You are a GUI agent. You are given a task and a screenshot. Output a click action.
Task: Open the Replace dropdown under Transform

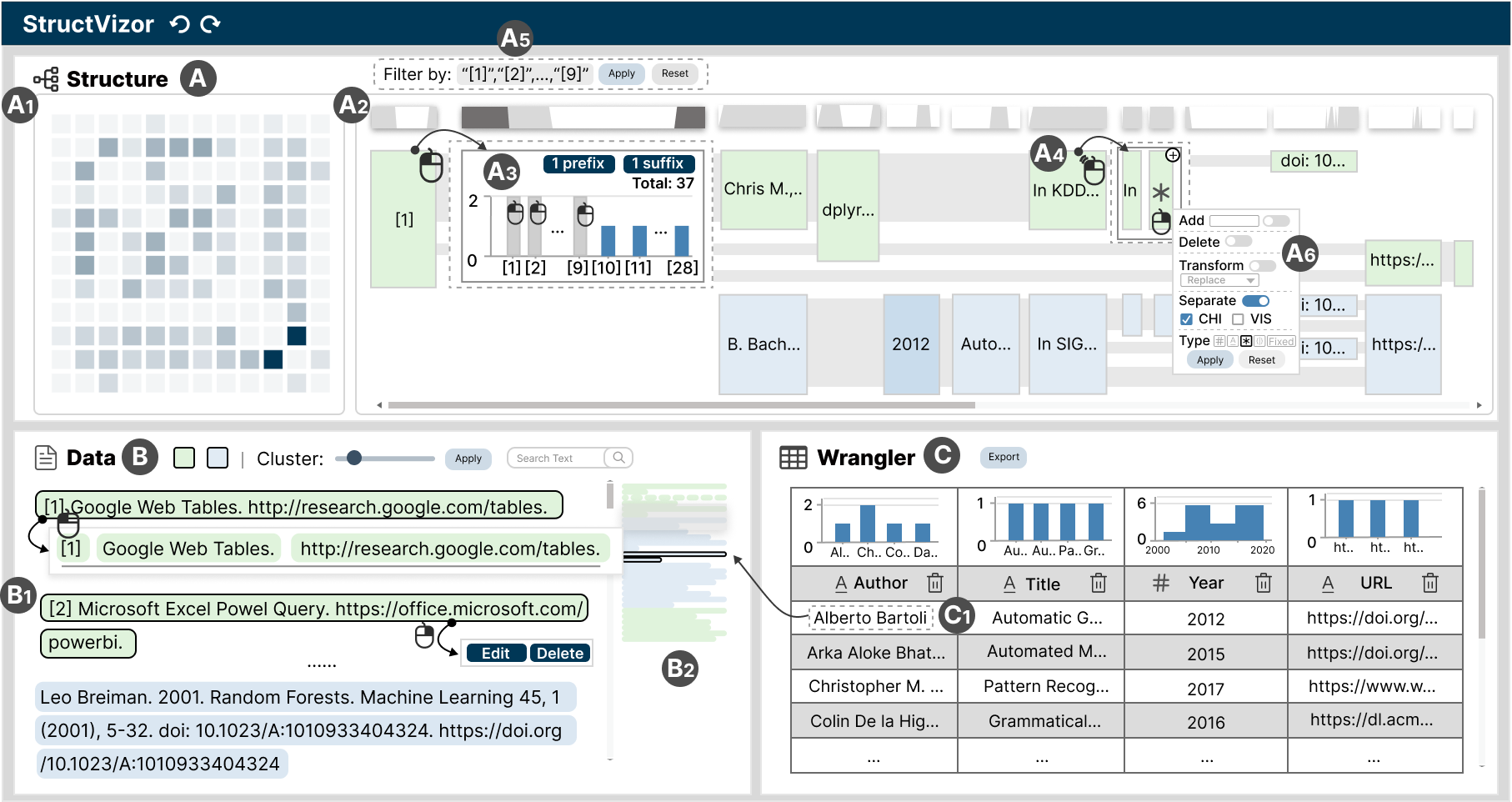1219,281
